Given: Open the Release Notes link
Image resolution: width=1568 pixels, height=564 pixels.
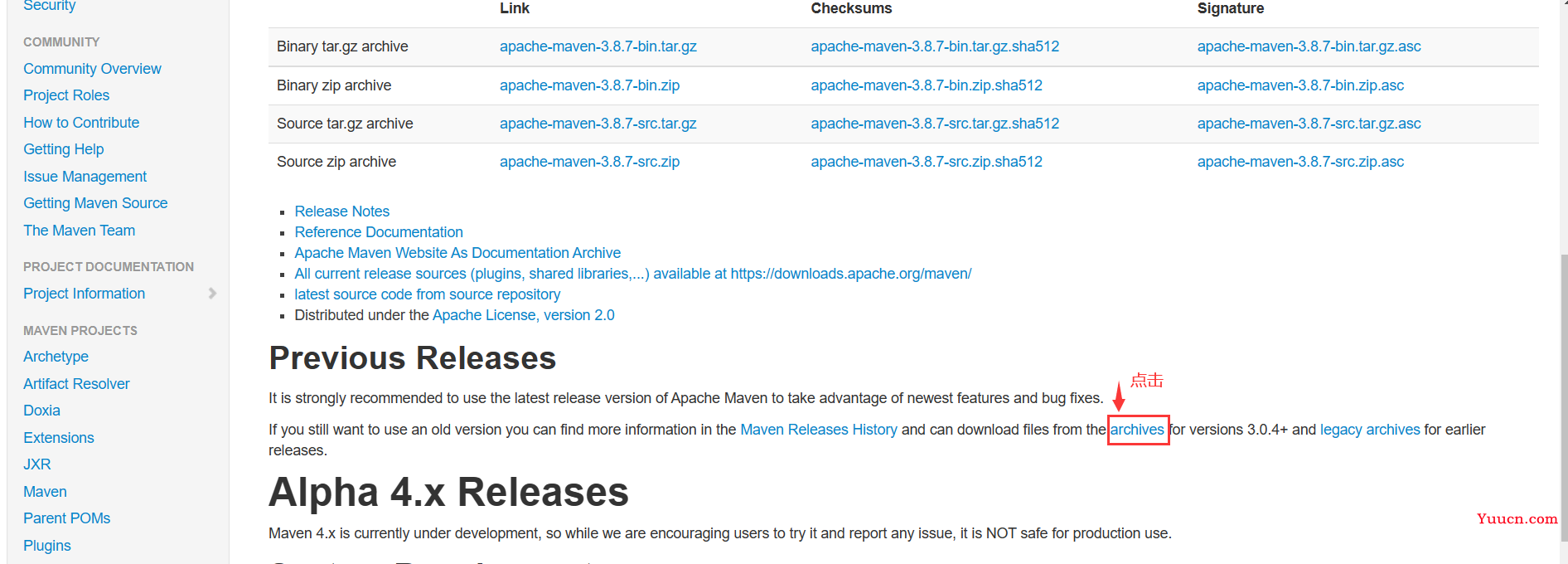Looking at the screenshot, I should point(341,211).
